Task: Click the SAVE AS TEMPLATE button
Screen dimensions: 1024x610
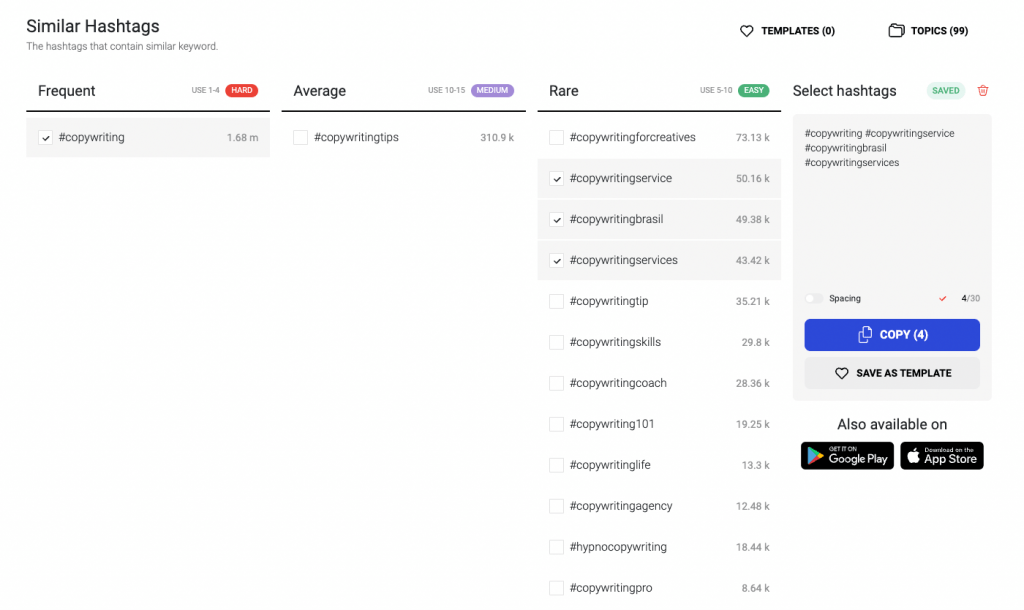Action: point(892,373)
